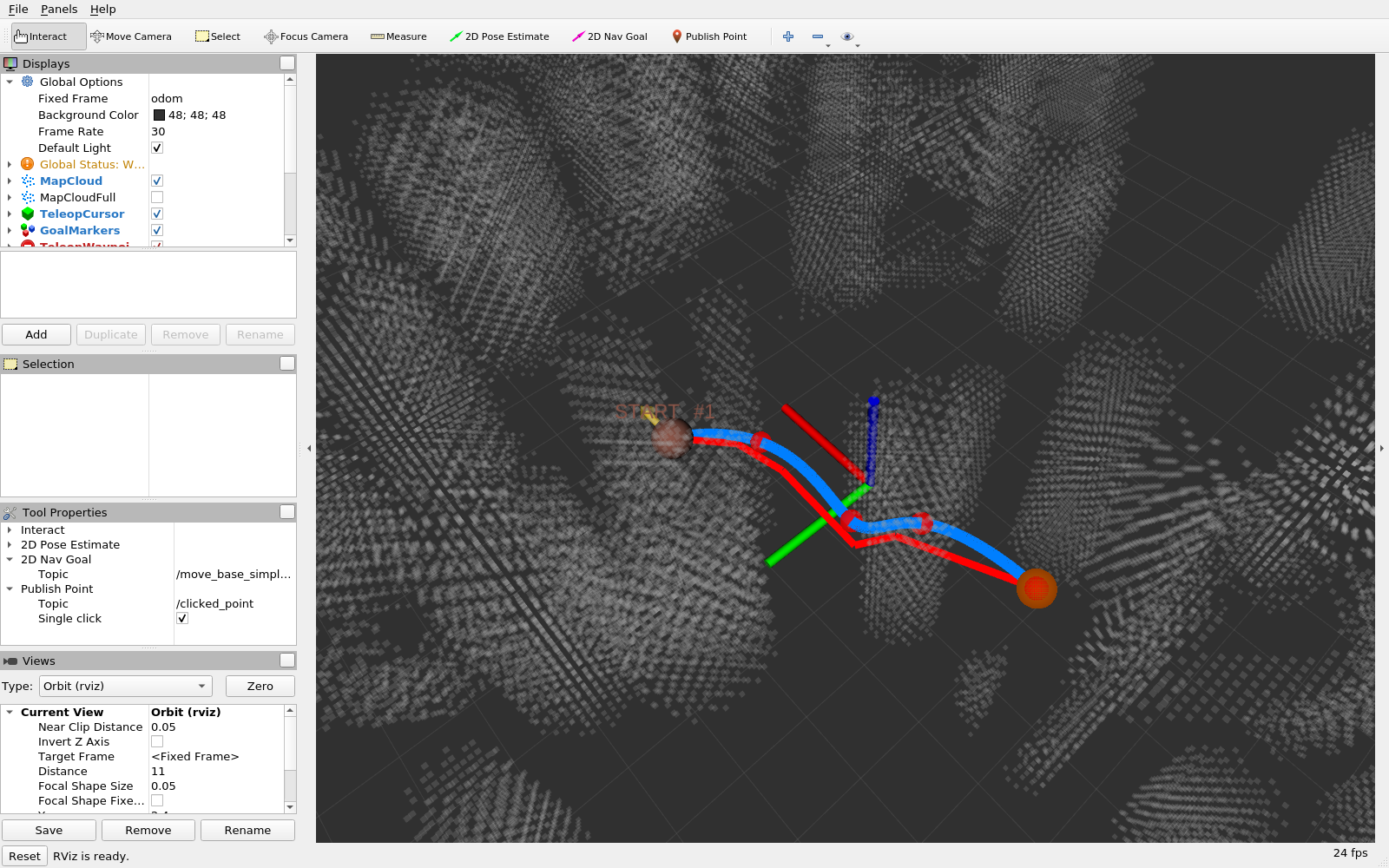Click the Background Color swatch
Viewport: 1389px width, 868px height.
[159, 115]
